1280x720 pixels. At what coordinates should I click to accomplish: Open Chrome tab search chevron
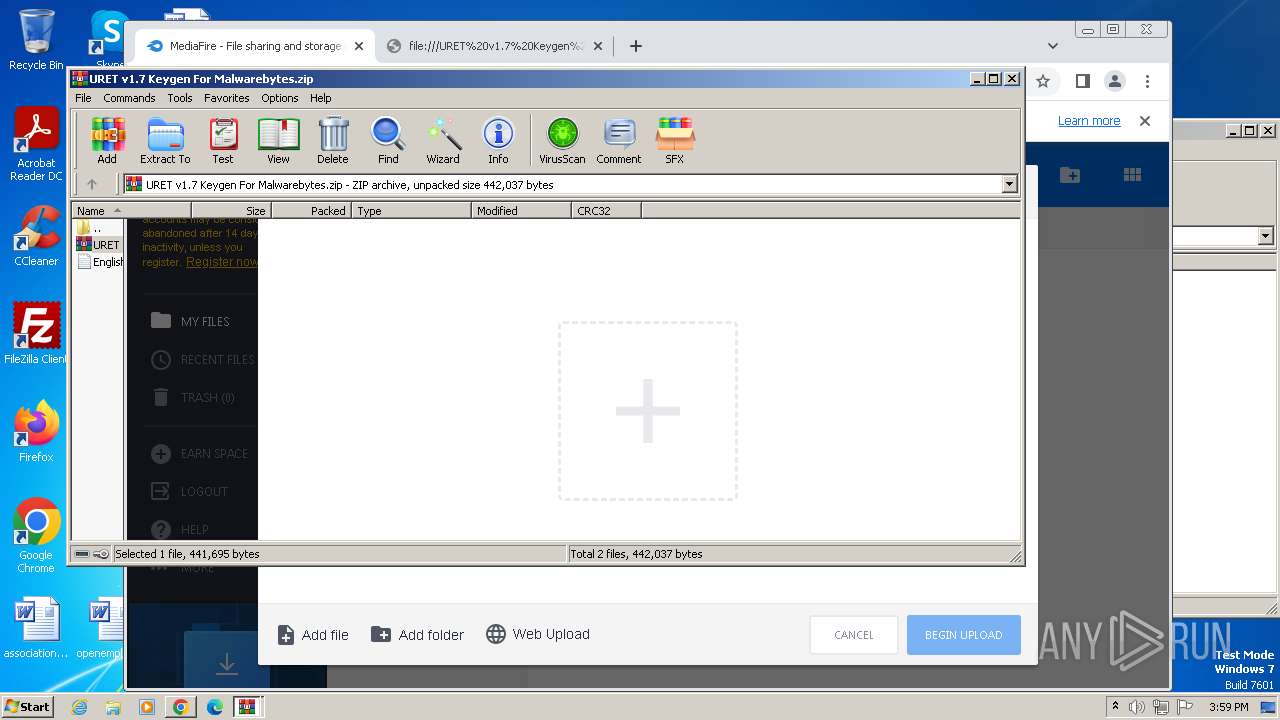1053,46
